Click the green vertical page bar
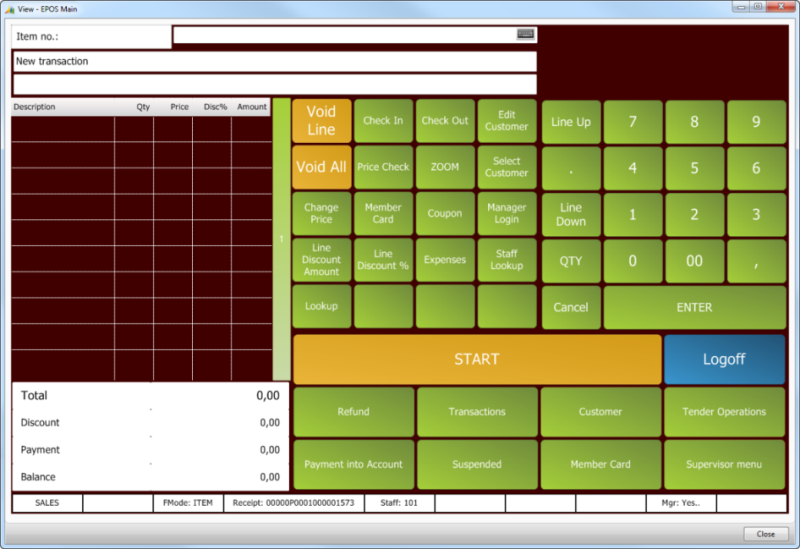The width and height of the screenshot is (800, 549). pos(282,239)
